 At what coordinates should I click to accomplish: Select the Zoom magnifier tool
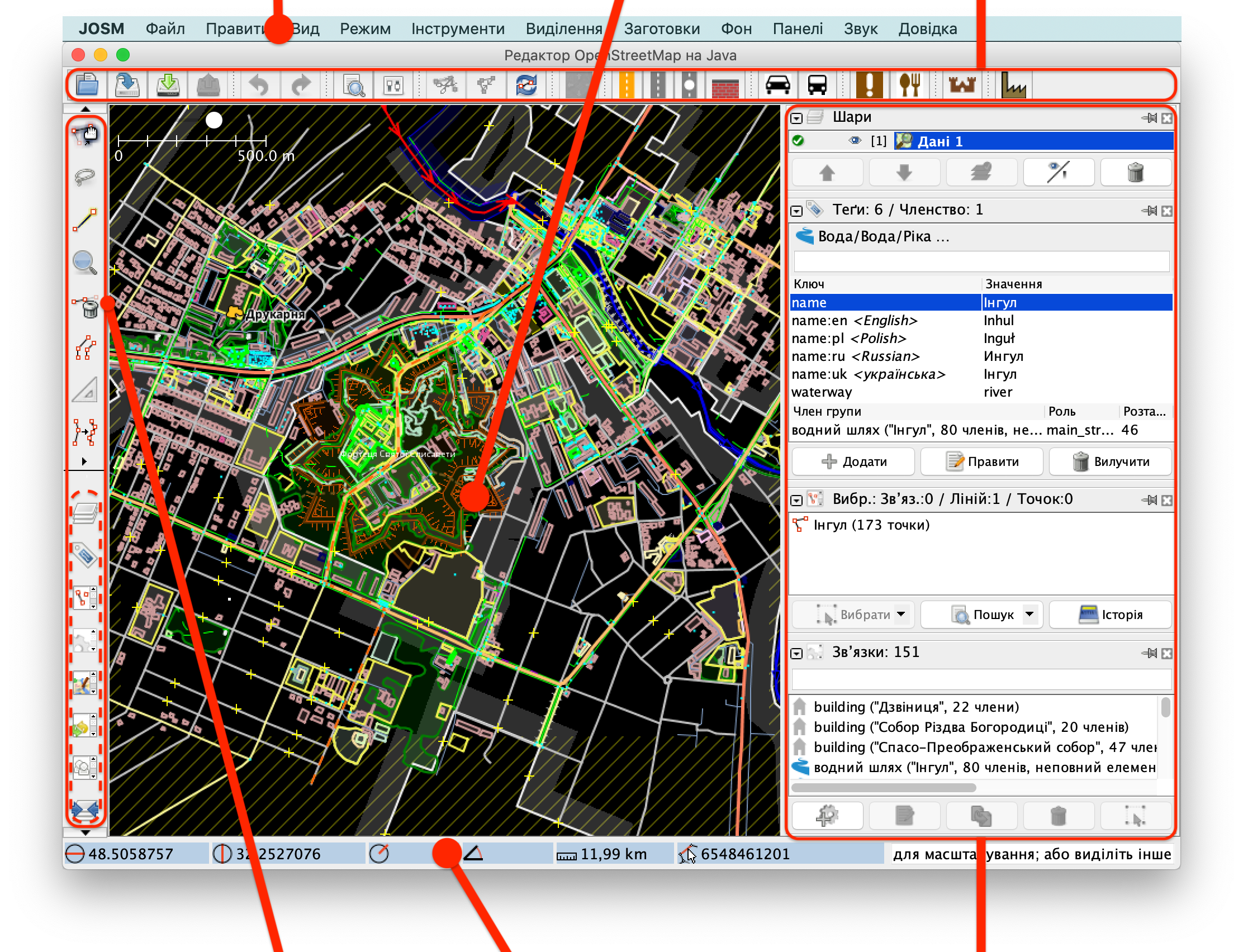coord(85,263)
